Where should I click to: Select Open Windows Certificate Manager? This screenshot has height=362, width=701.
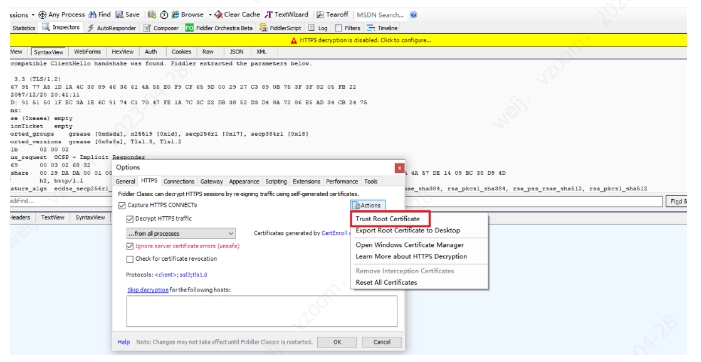point(410,245)
